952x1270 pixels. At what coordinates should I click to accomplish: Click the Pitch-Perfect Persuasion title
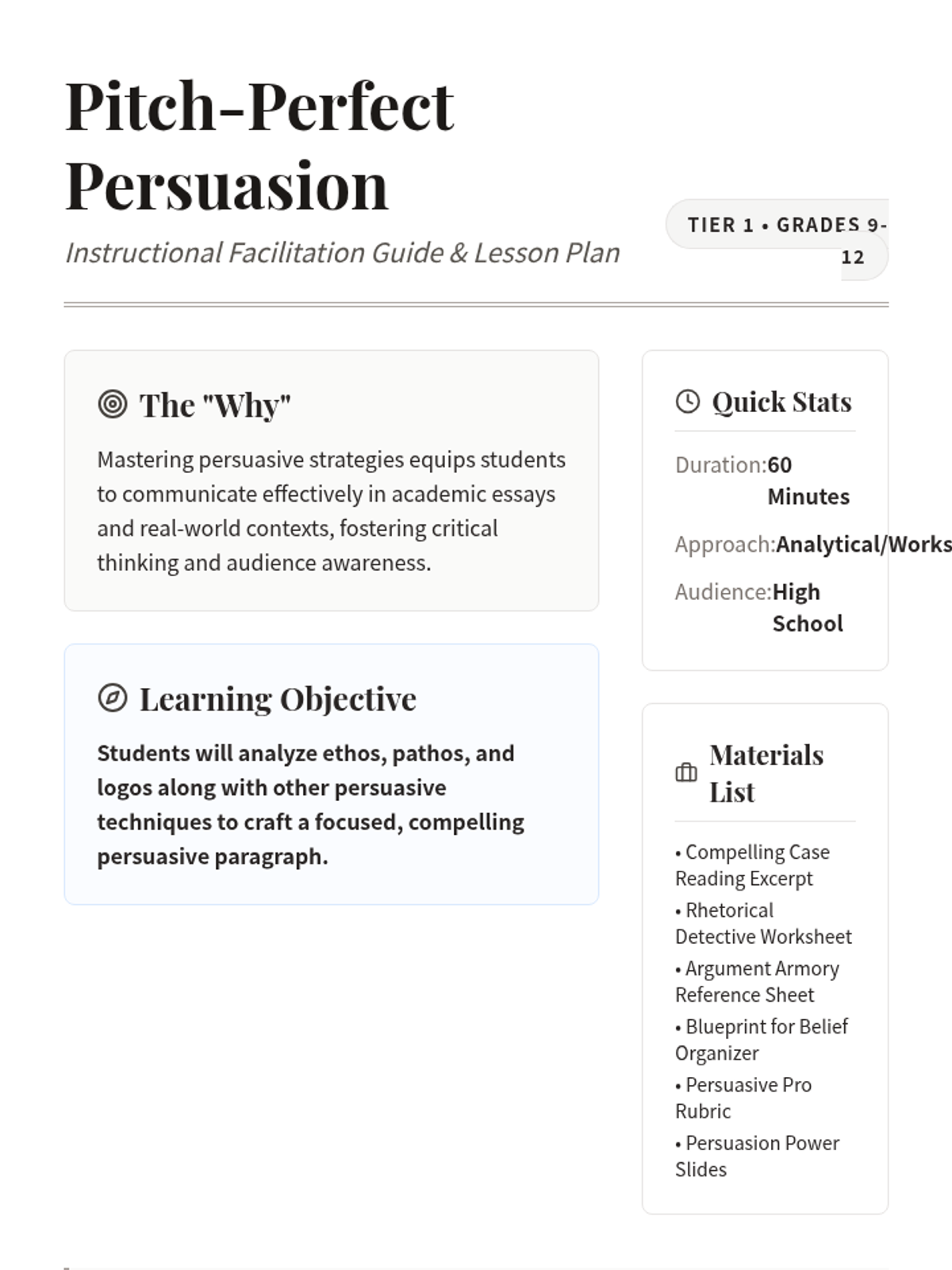[x=259, y=146]
